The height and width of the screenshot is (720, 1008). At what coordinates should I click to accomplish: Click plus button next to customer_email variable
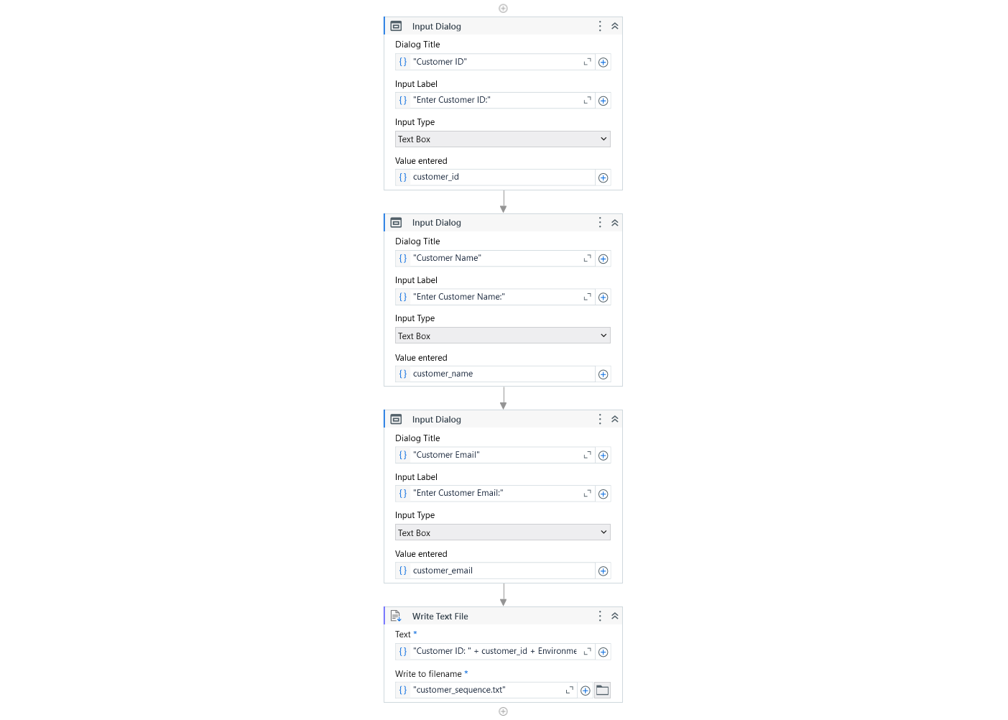pos(603,571)
